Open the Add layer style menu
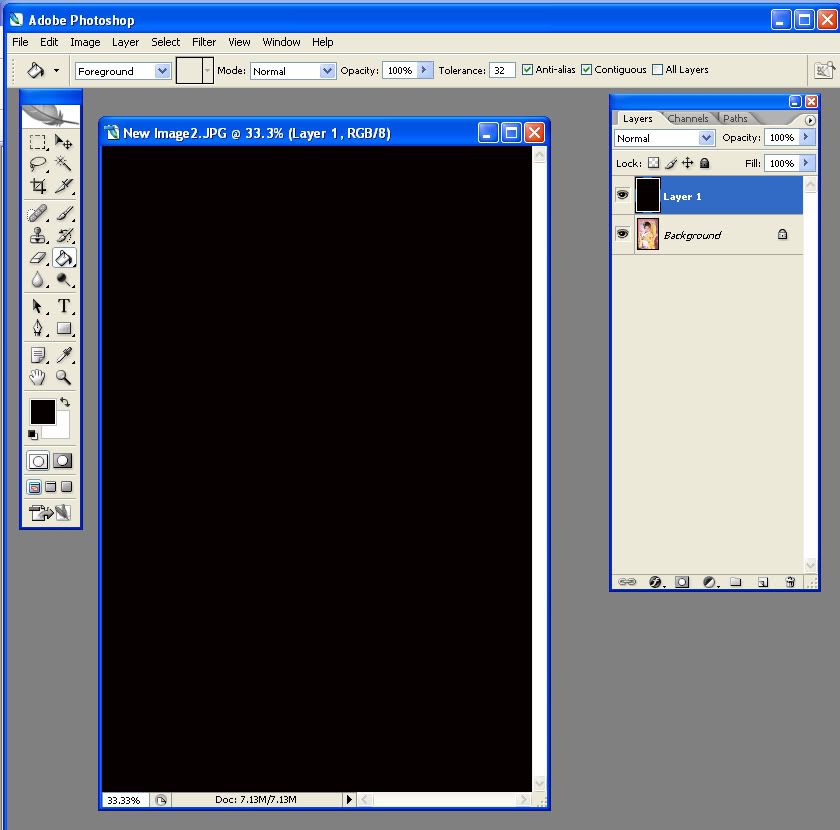Viewport: 840px width, 830px height. [655, 581]
